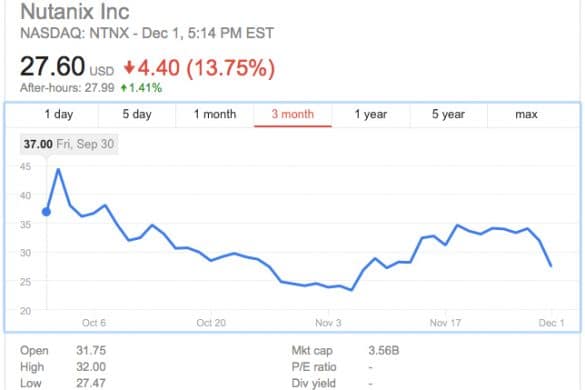
Task: Switch to the 5 year range
Action: coord(448,114)
